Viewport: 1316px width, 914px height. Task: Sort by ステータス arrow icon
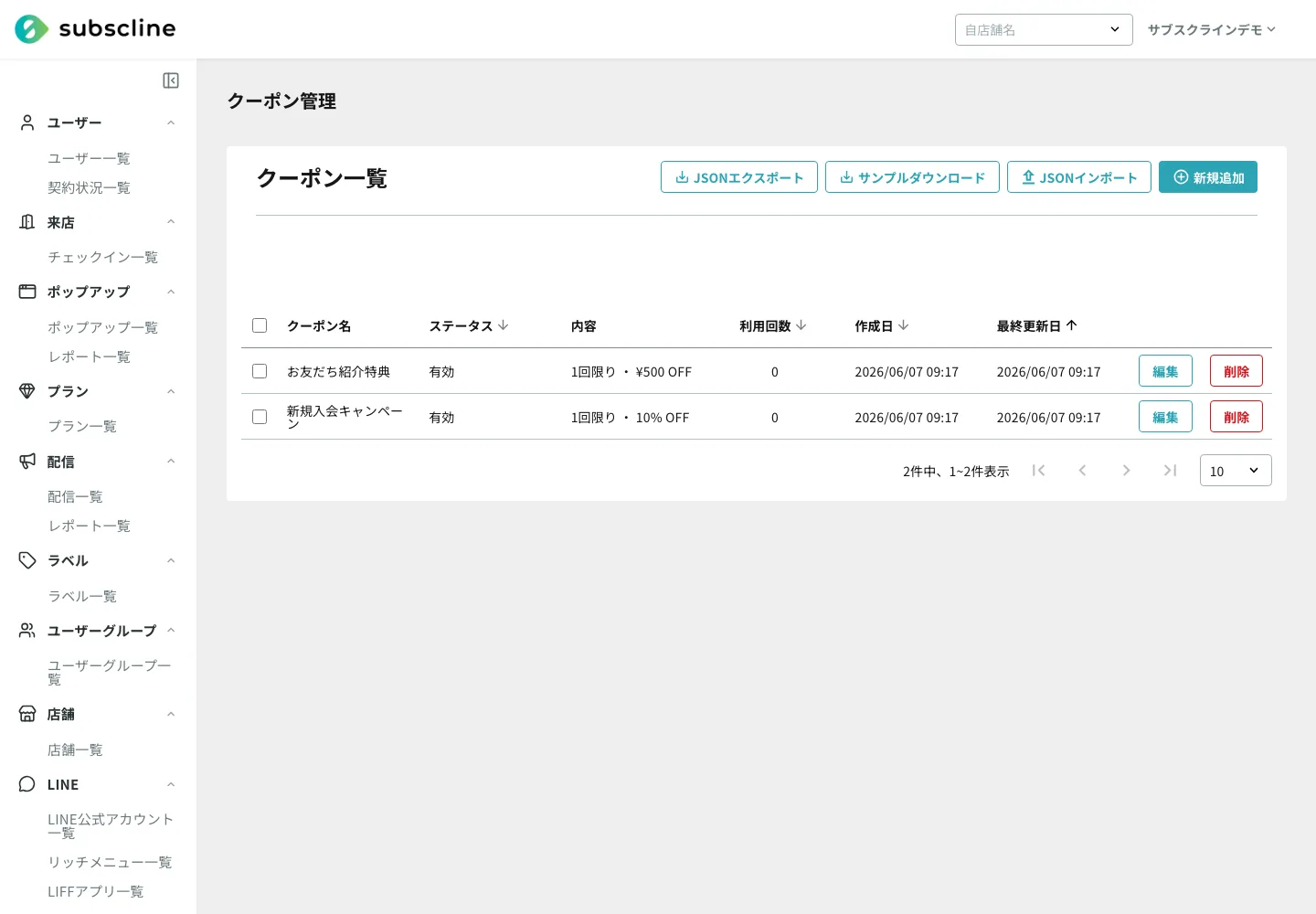pyautogui.click(x=504, y=325)
